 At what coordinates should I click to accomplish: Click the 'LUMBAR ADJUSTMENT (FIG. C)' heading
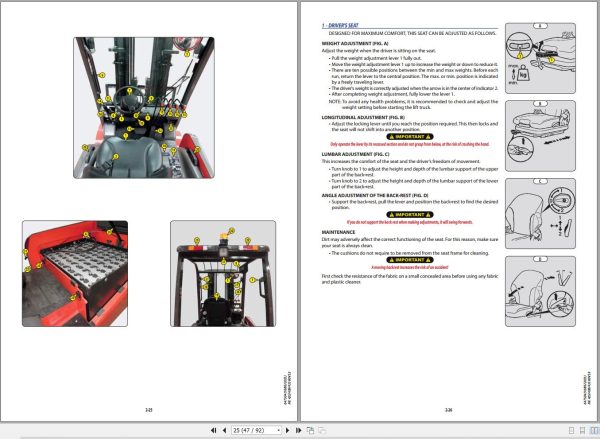tap(355, 154)
